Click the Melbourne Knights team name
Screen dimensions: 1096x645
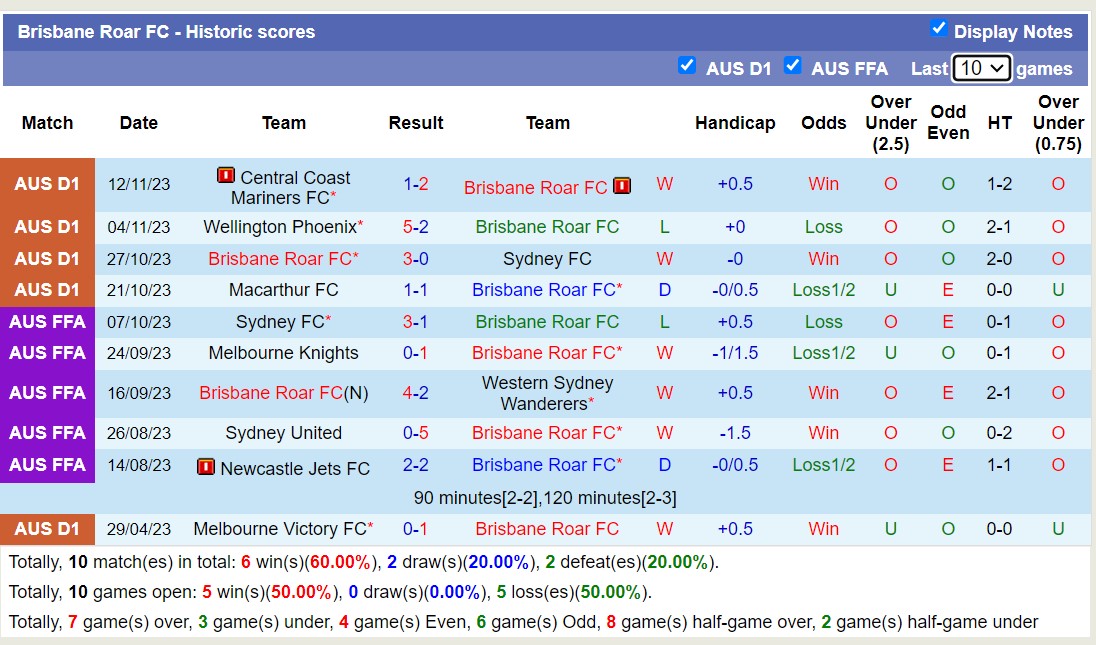[x=284, y=353]
